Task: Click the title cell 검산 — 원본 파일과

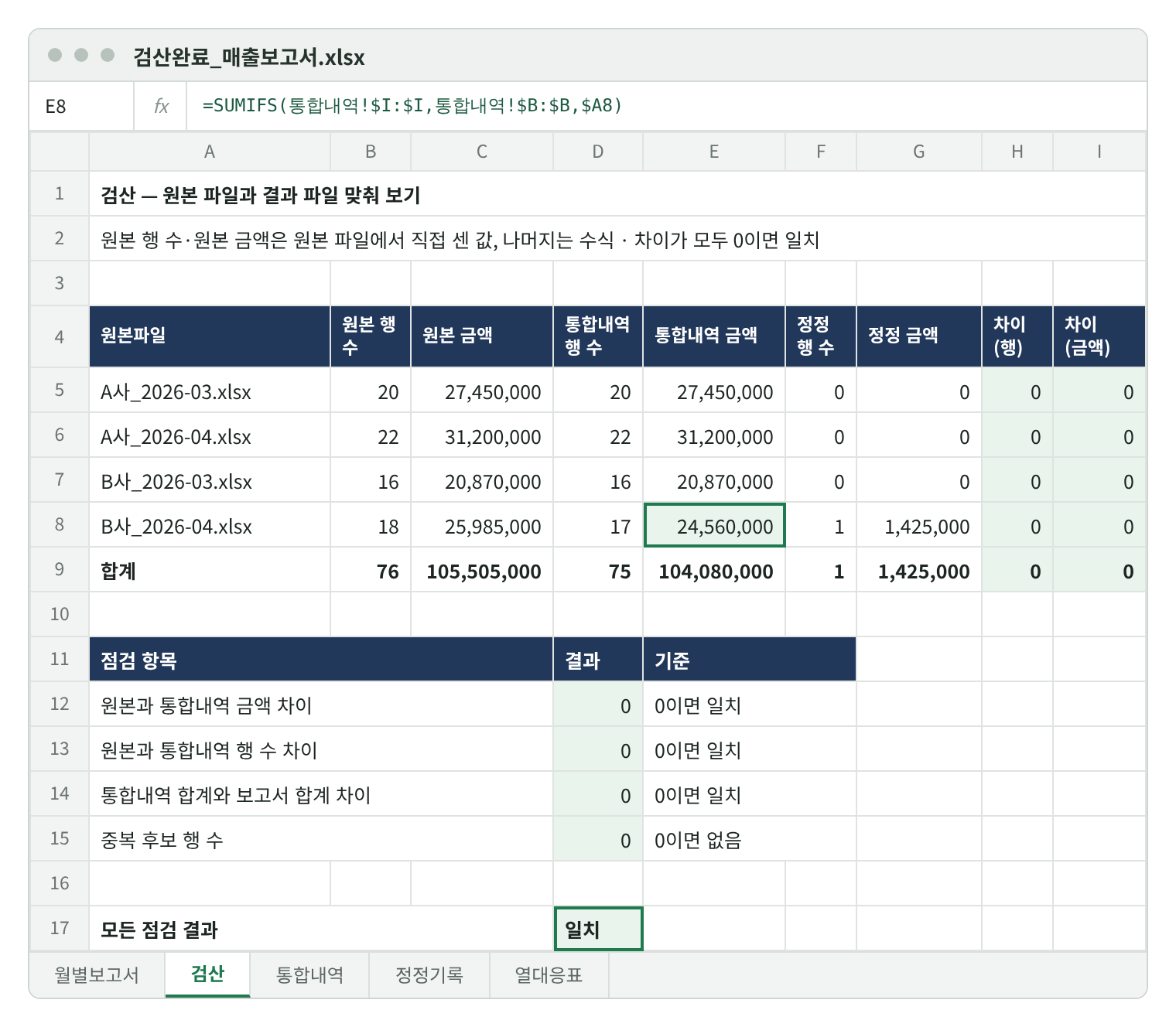Action: coord(617,193)
